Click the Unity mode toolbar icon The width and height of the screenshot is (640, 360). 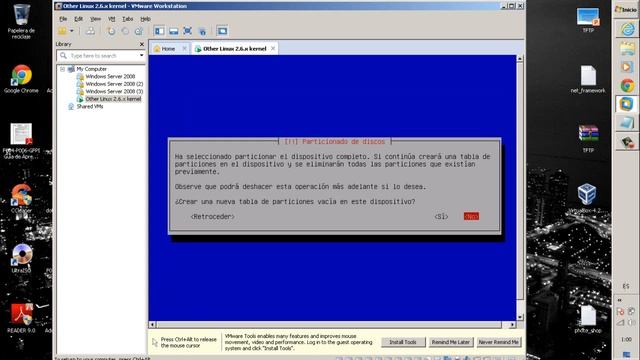tap(202, 31)
